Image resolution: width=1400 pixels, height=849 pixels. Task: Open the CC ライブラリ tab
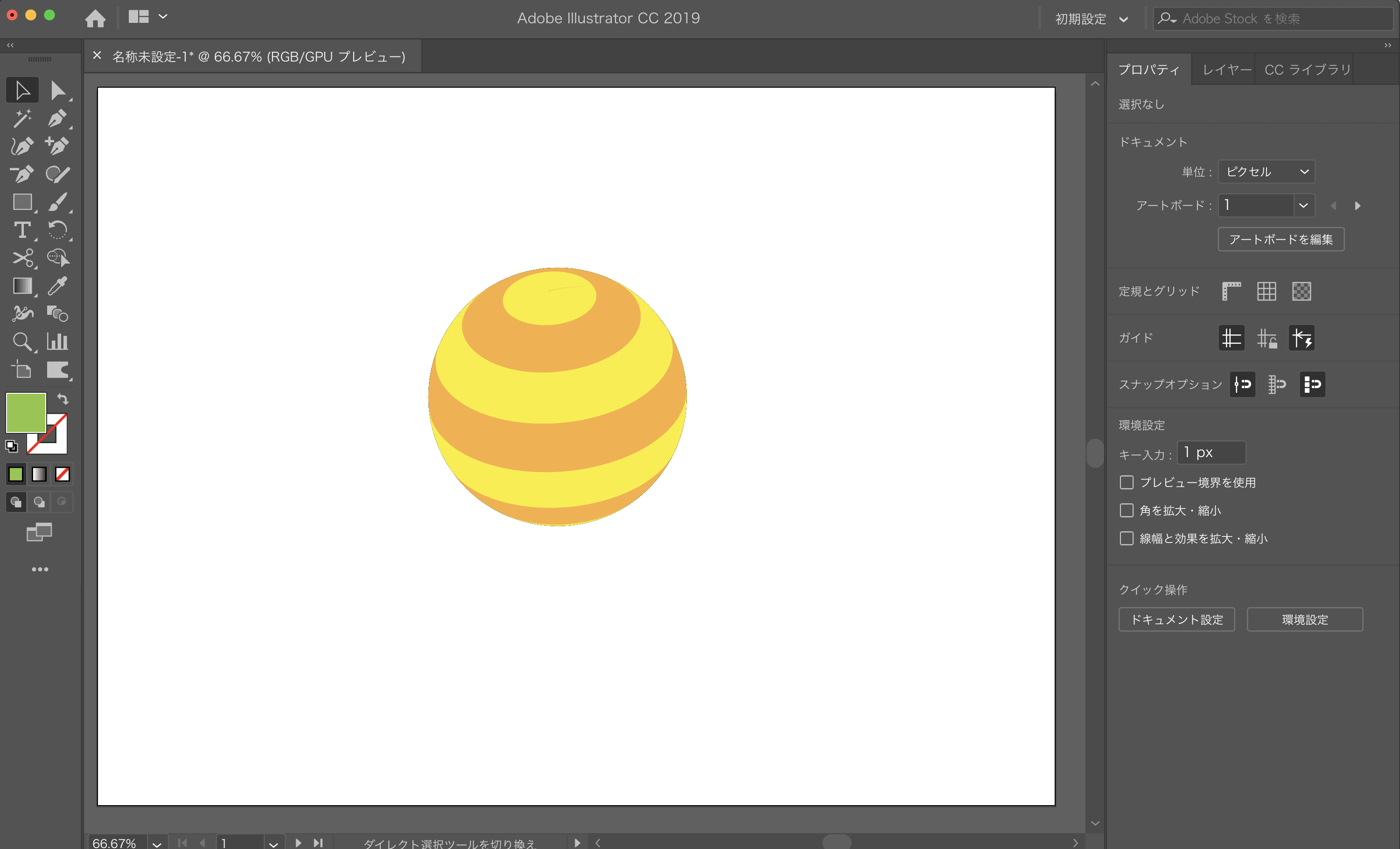click(1310, 68)
